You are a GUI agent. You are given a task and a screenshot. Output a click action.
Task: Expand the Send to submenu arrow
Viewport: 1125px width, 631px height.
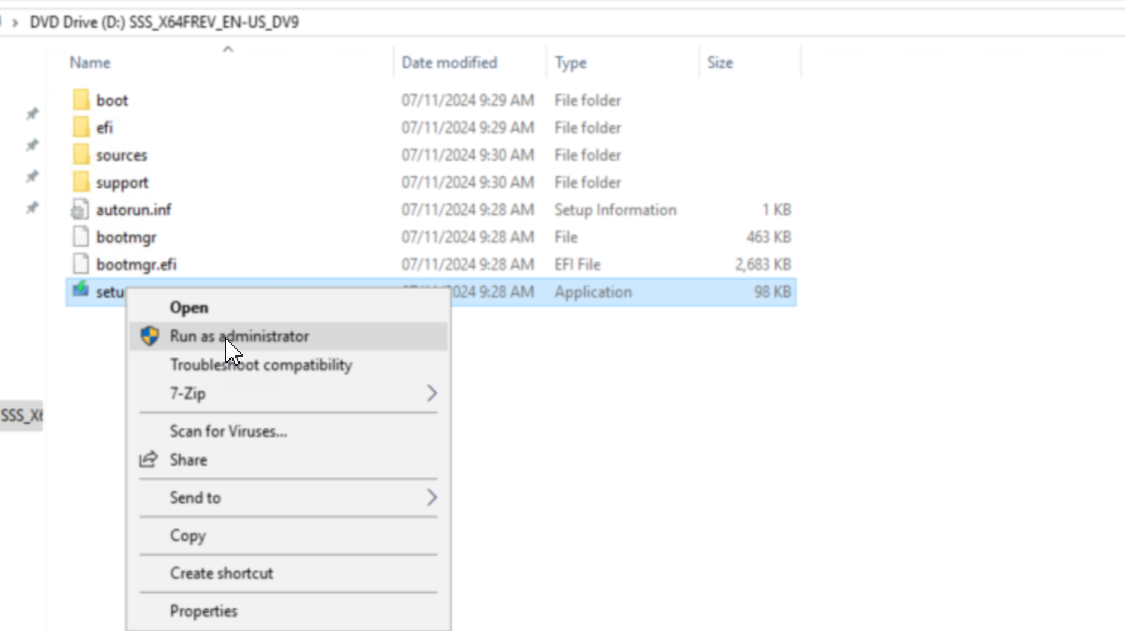tap(432, 498)
